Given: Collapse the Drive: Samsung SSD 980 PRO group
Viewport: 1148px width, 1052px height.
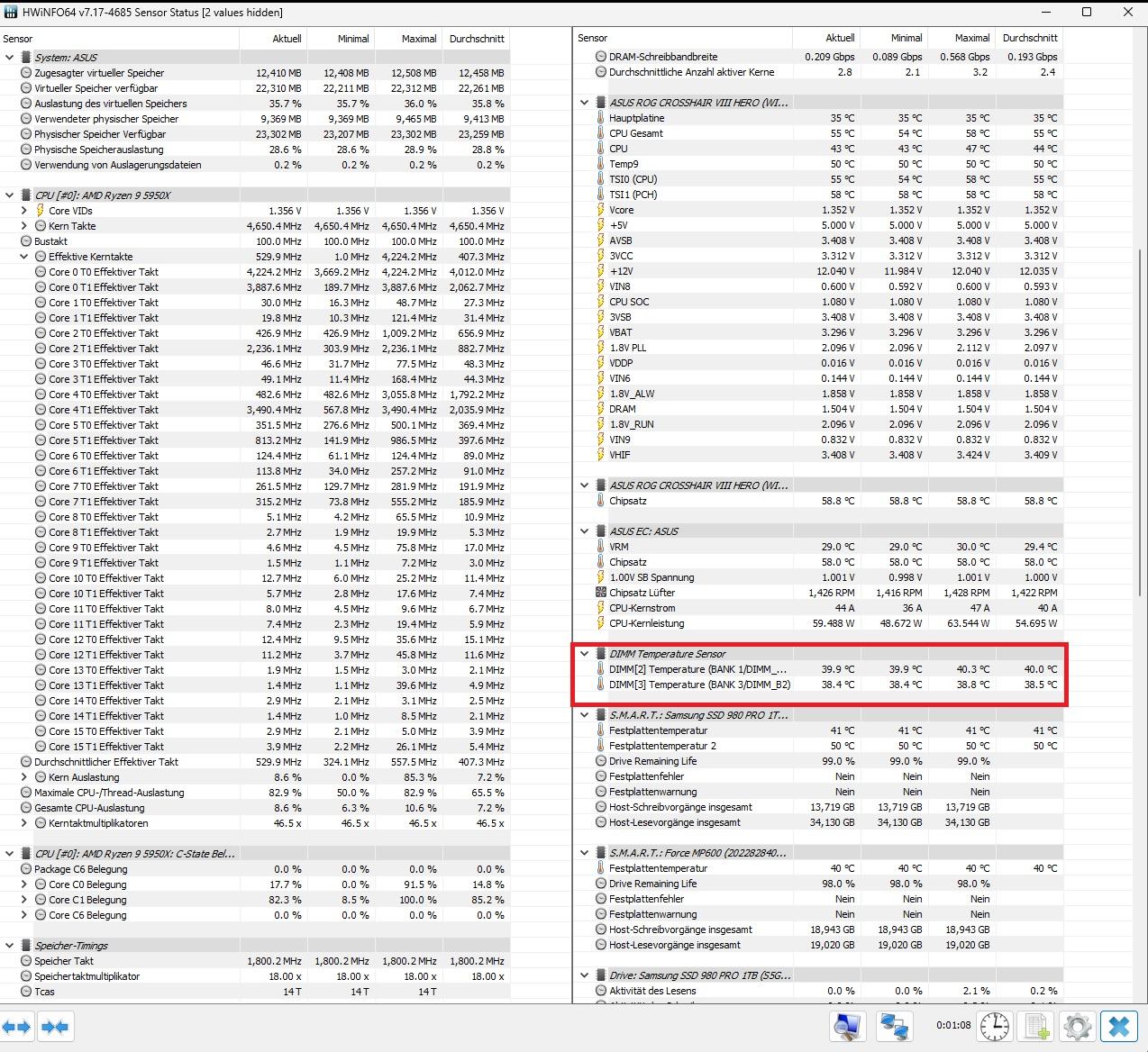Looking at the screenshot, I should (x=584, y=975).
